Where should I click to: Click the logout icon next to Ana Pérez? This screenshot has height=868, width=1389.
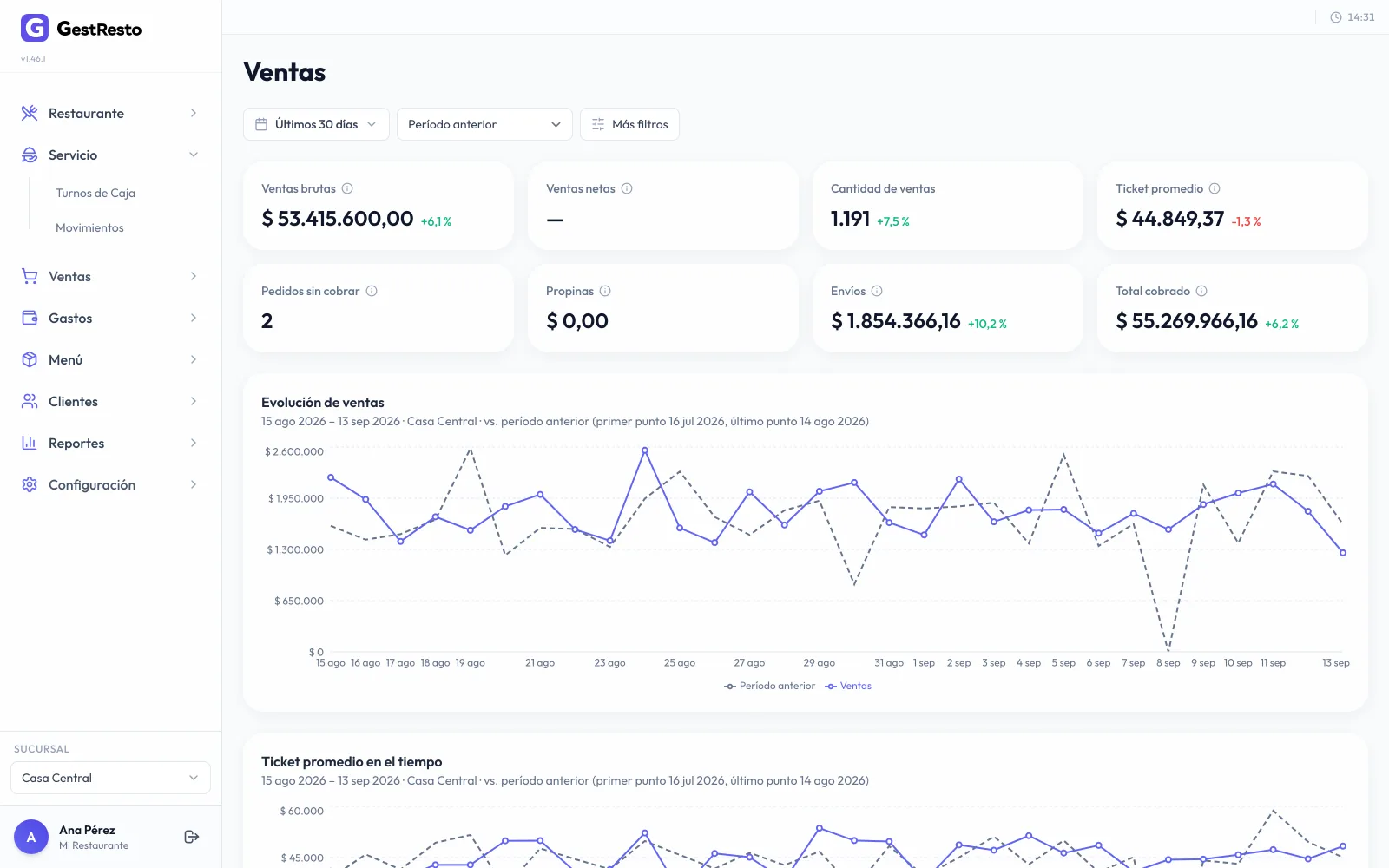coord(192,837)
